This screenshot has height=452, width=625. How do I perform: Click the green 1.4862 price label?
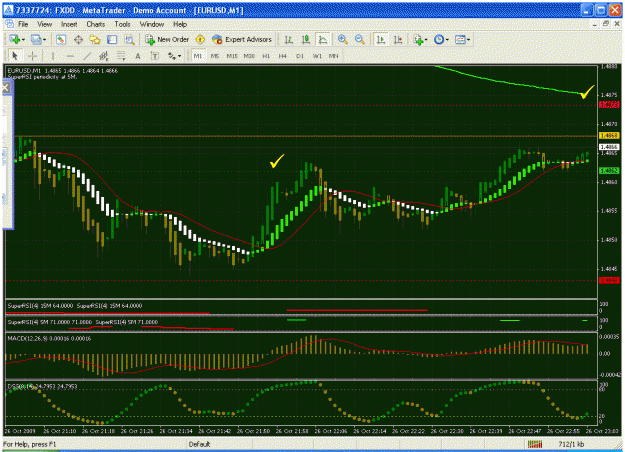pyautogui.click(x=609, y=171)
